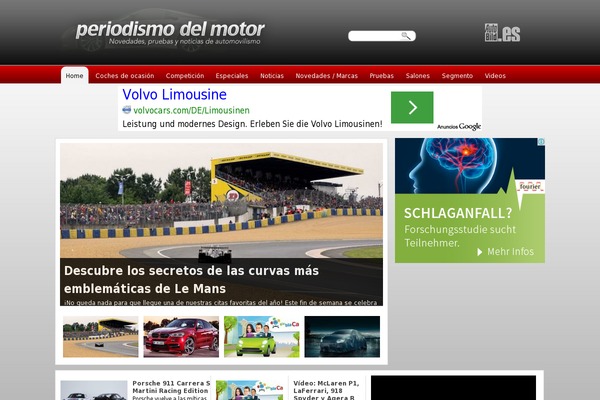Click the SCHLAGANFALL? ad heading
This screenshot has width=600, height=400.
coord(458,213)
